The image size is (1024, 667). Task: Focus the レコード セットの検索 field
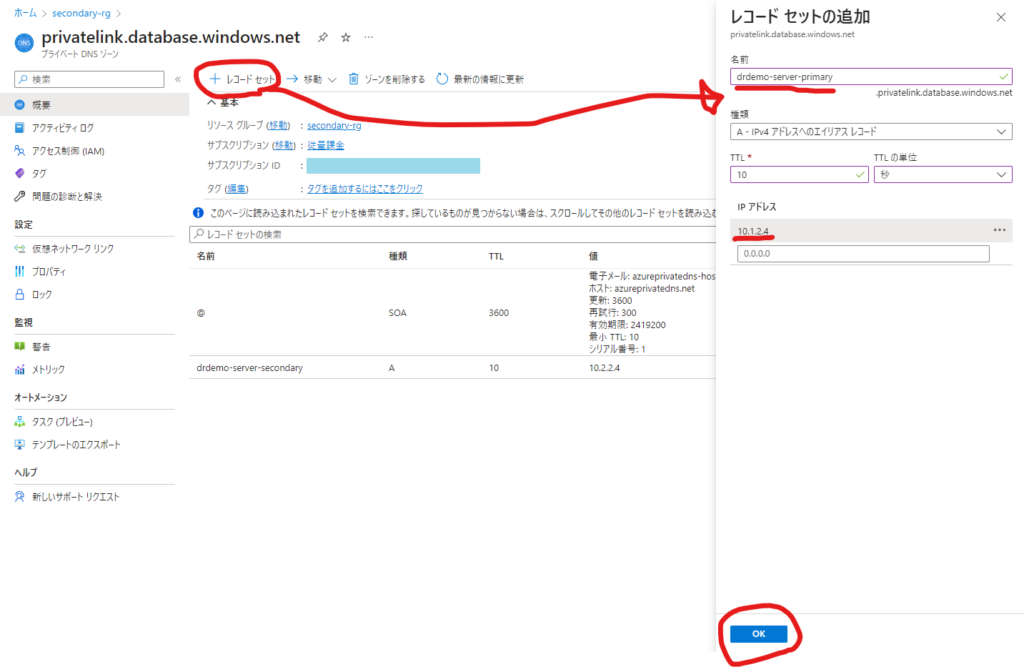click(x=453, y=235)
